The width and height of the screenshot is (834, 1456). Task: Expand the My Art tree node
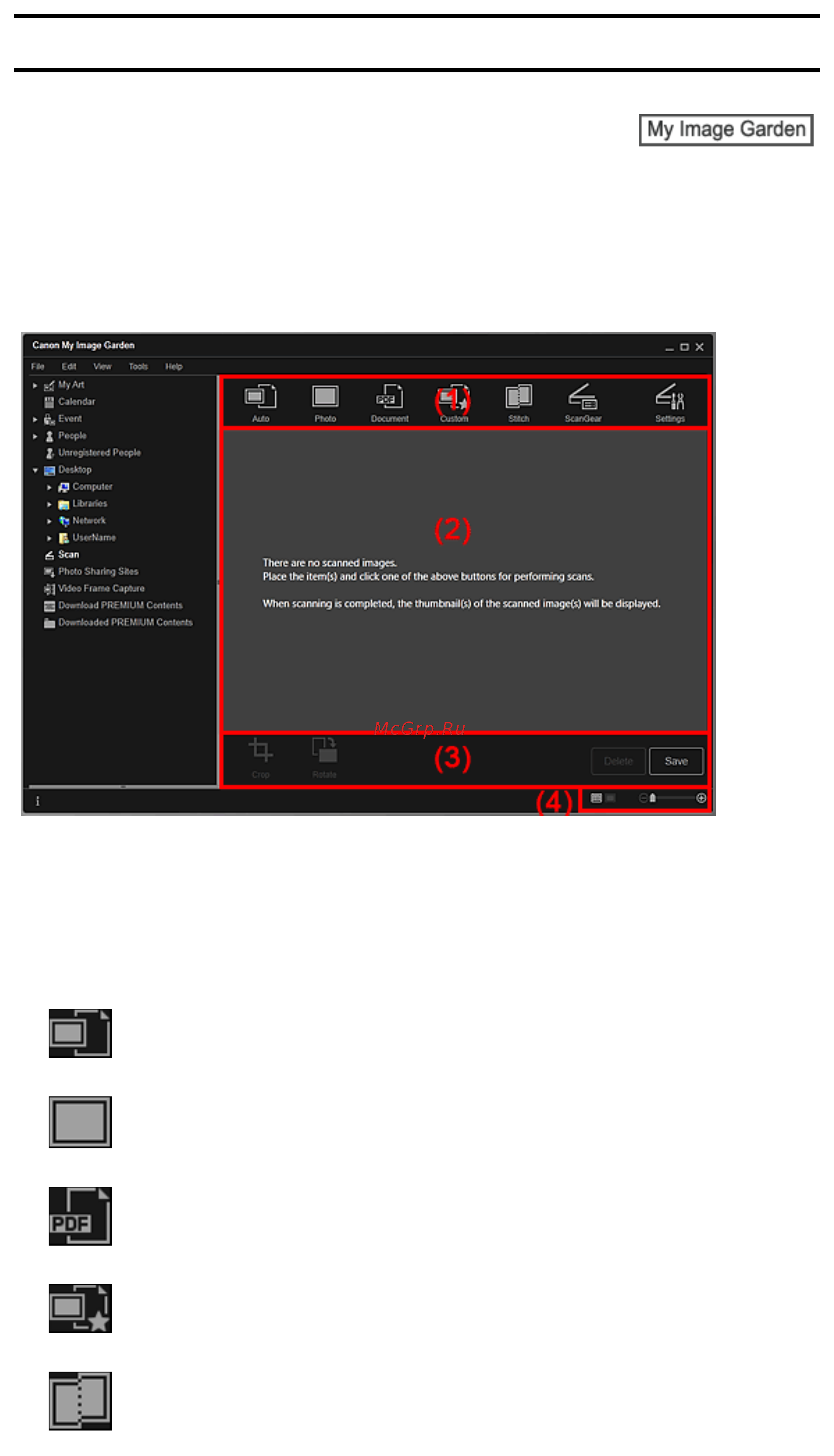point(35,386)
